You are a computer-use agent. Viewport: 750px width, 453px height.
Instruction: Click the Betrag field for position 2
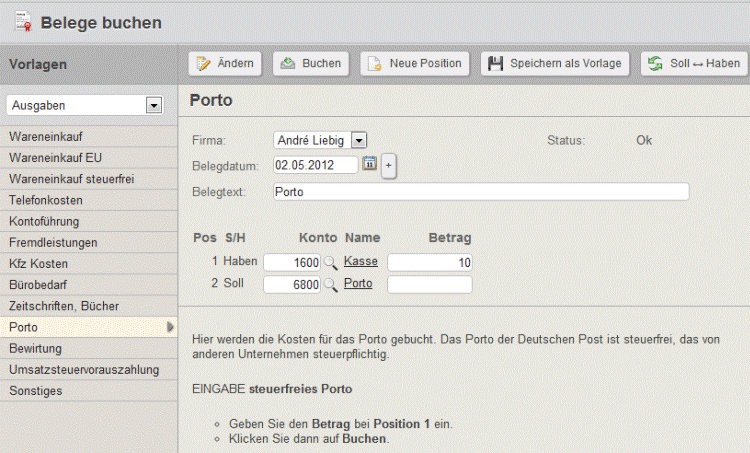[x=429, y=285]
